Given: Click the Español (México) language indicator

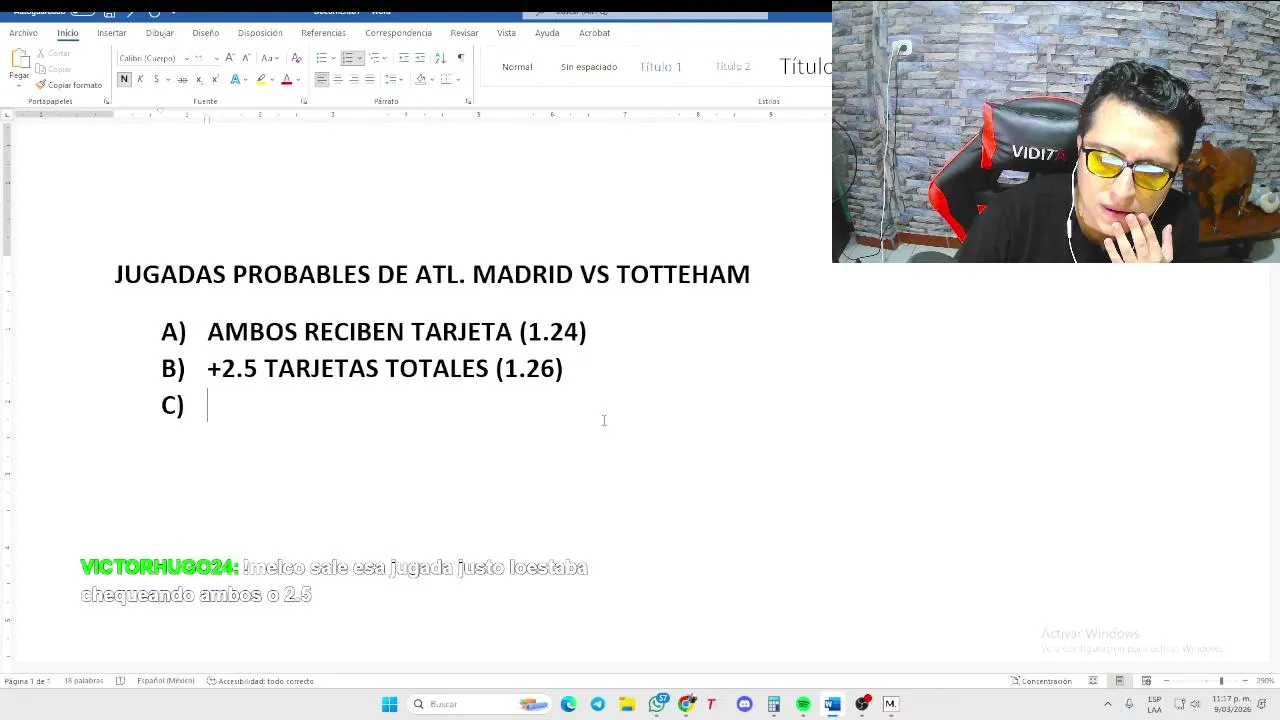Looking at the screenshot, I should point(165,681).
